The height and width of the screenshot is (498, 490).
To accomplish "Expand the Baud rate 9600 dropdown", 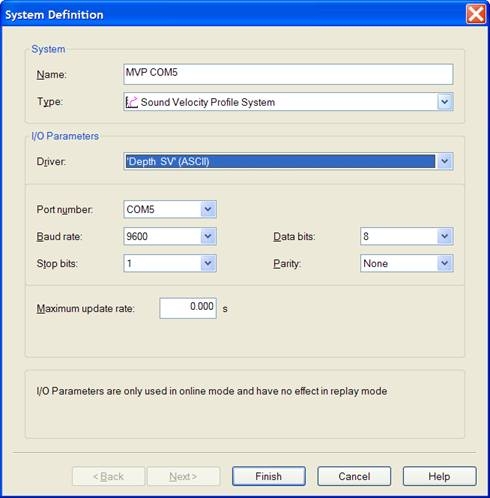I will pyautogui.click(x=208, y=236).
